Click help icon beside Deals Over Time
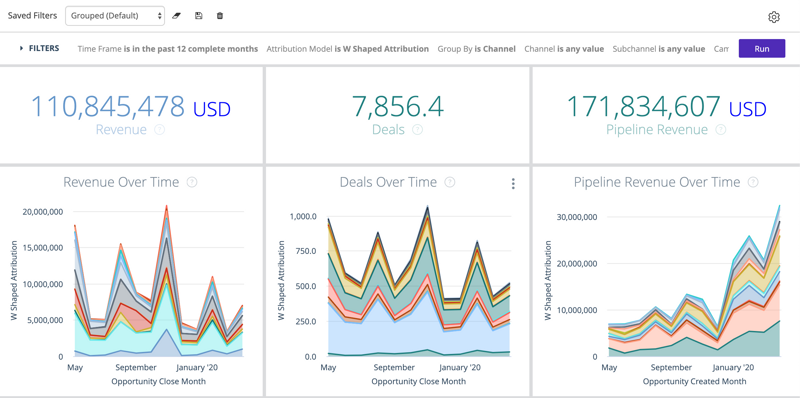This screenshot has width=800, height=398. [449, 182]
